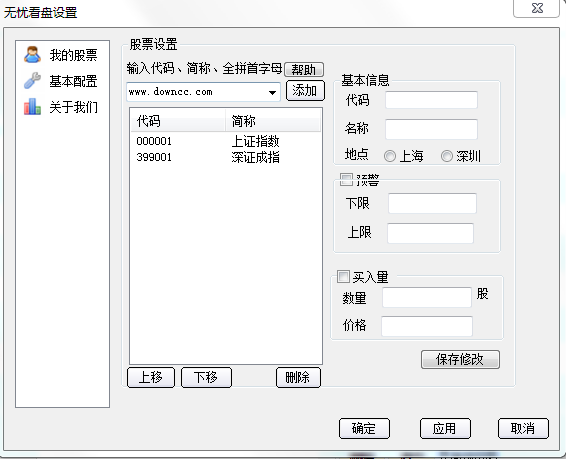Delete the stock with 删除
Image resolution: width=566 pixels, height=459 pixels.
(x=298, y=377)
